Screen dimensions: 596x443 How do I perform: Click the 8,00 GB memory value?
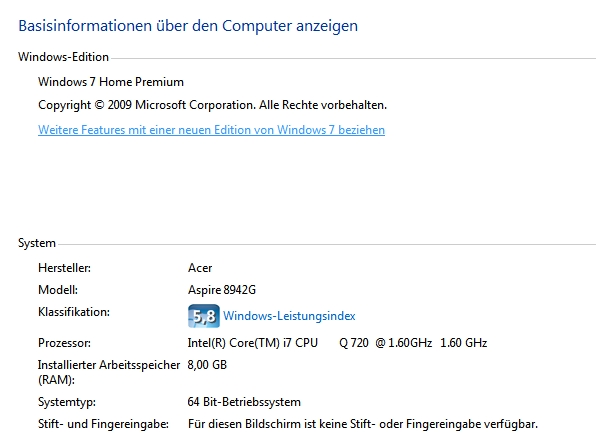coord(207,365)
